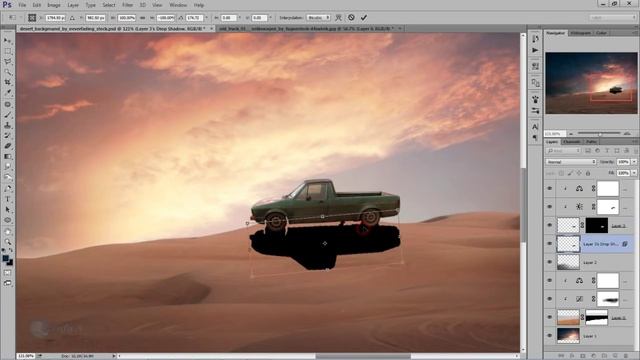Select the Pen tool
This screenshot has width=640, height=360.
tap(7, 189)
